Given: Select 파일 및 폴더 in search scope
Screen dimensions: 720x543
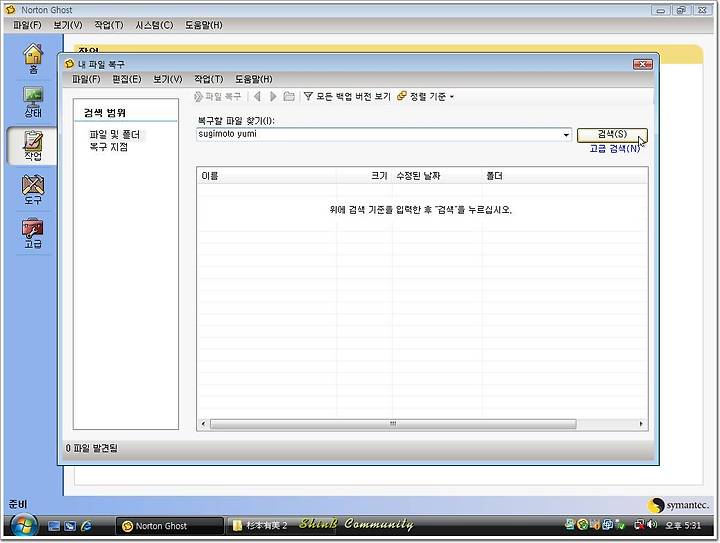Looking at the screenshot, I should (115, 134).
